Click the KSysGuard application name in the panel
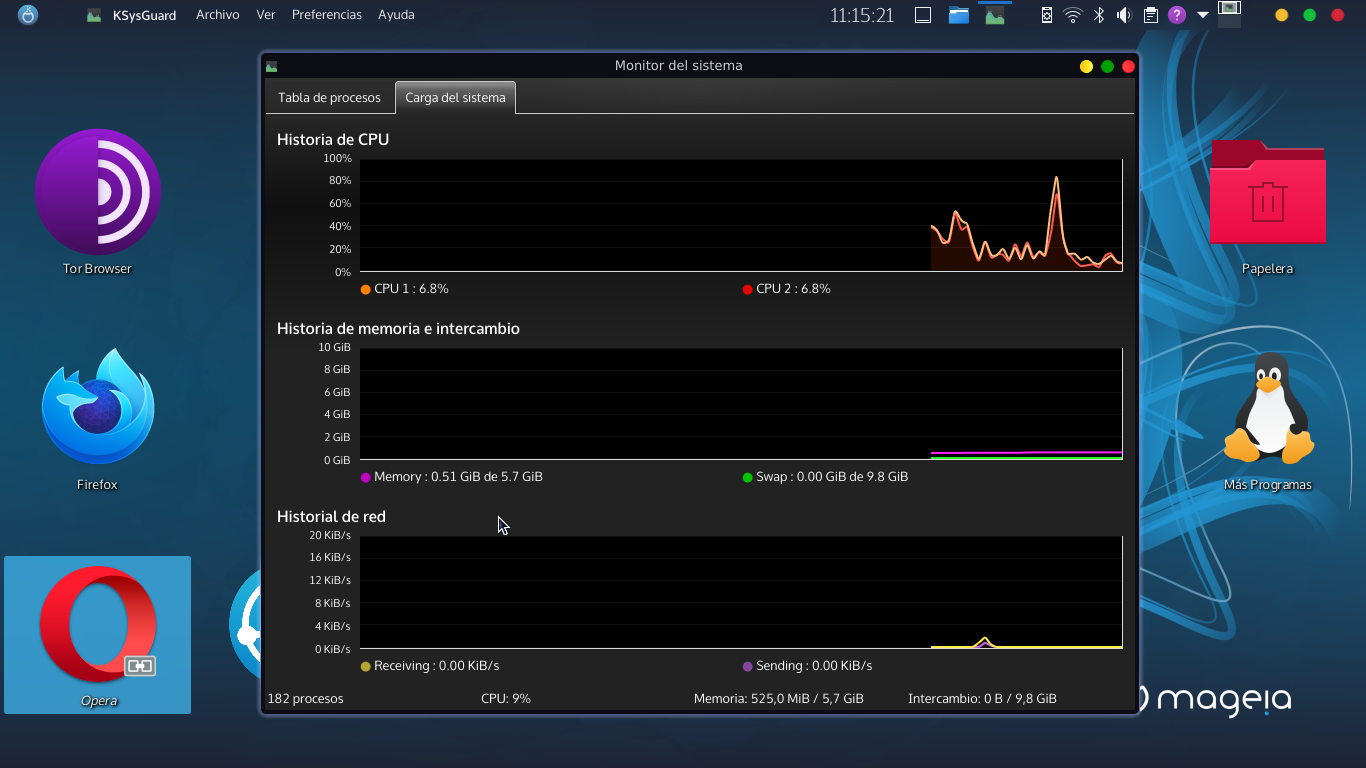Viewport: 1366px width, 768px height. coord(145,15)
